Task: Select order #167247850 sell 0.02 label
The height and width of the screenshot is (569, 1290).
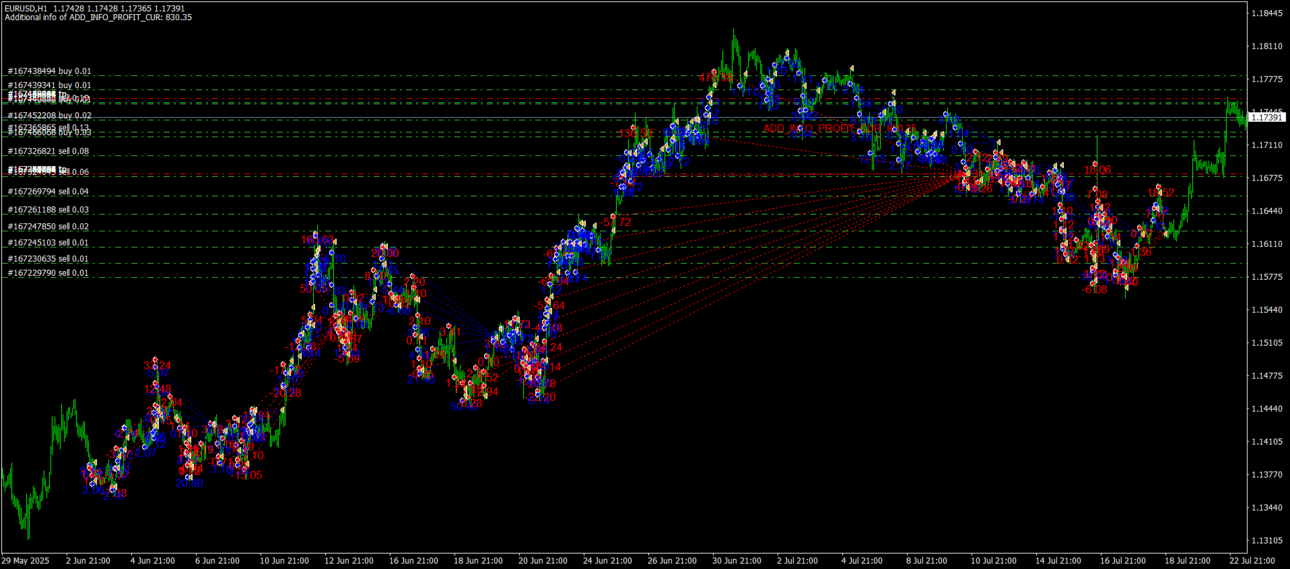Action: click(x=50, y=227)
